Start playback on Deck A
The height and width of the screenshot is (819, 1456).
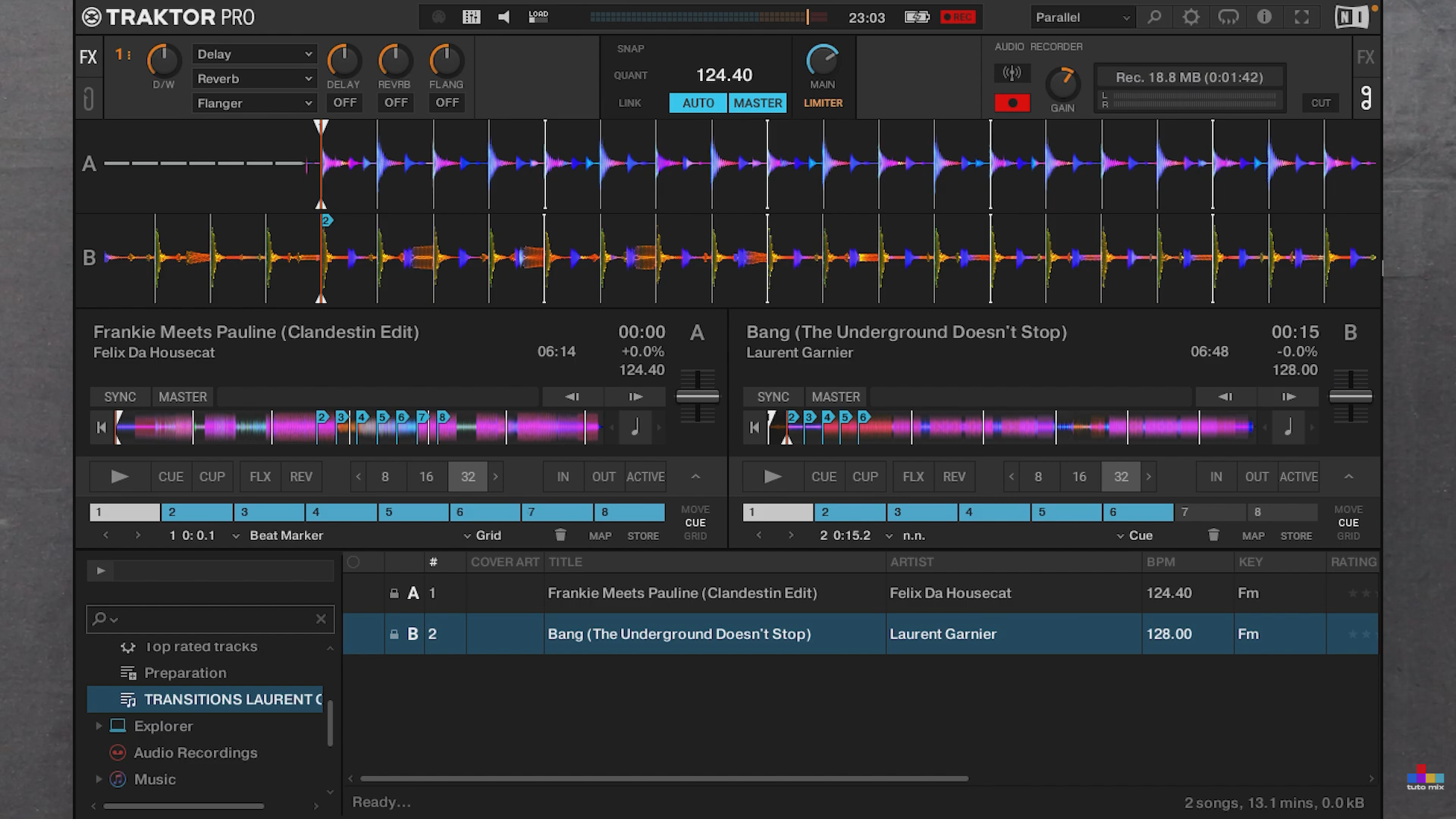[119, 476]
